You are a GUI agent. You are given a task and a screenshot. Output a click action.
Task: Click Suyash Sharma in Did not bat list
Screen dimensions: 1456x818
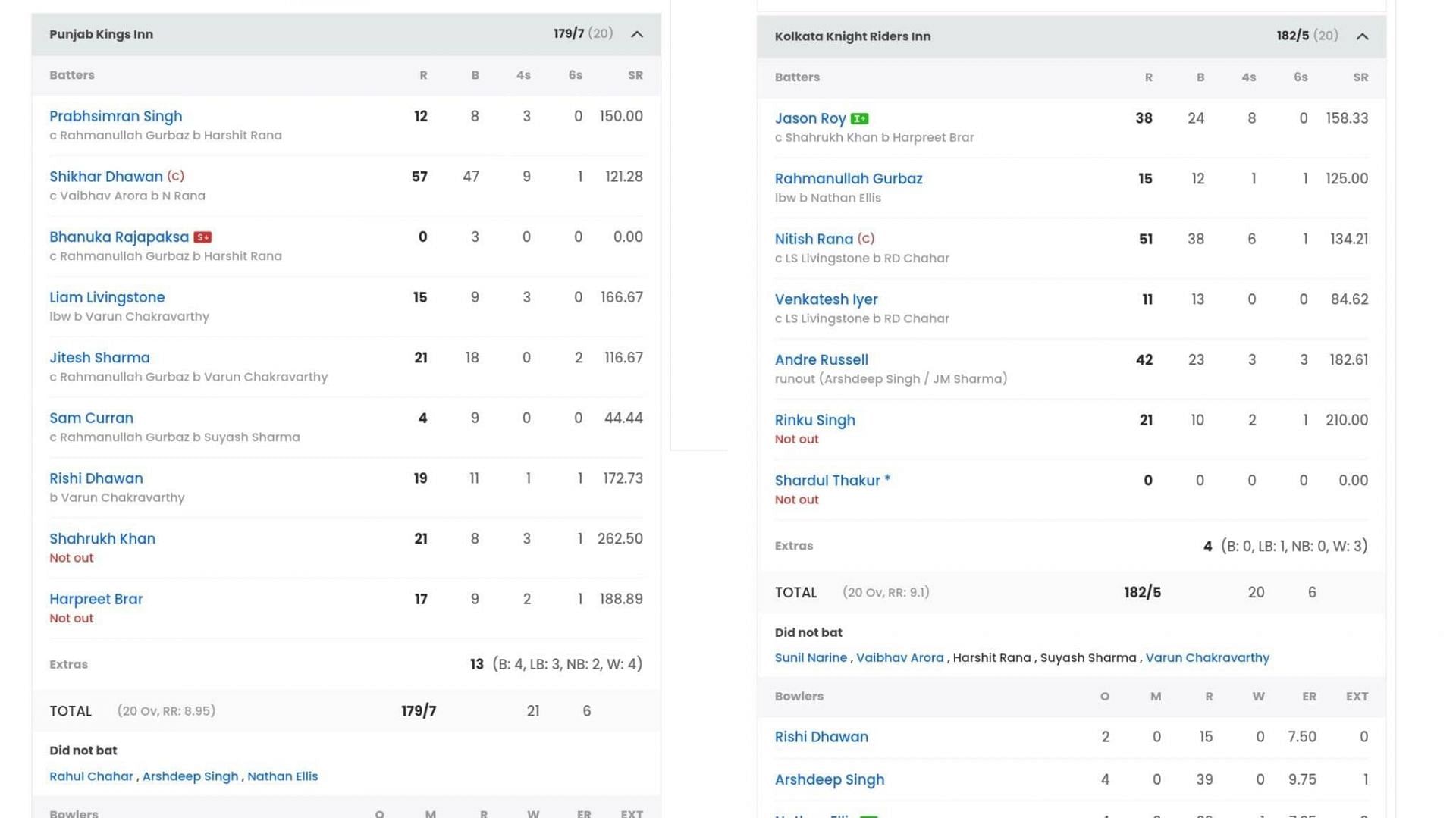pos(1088,658)
